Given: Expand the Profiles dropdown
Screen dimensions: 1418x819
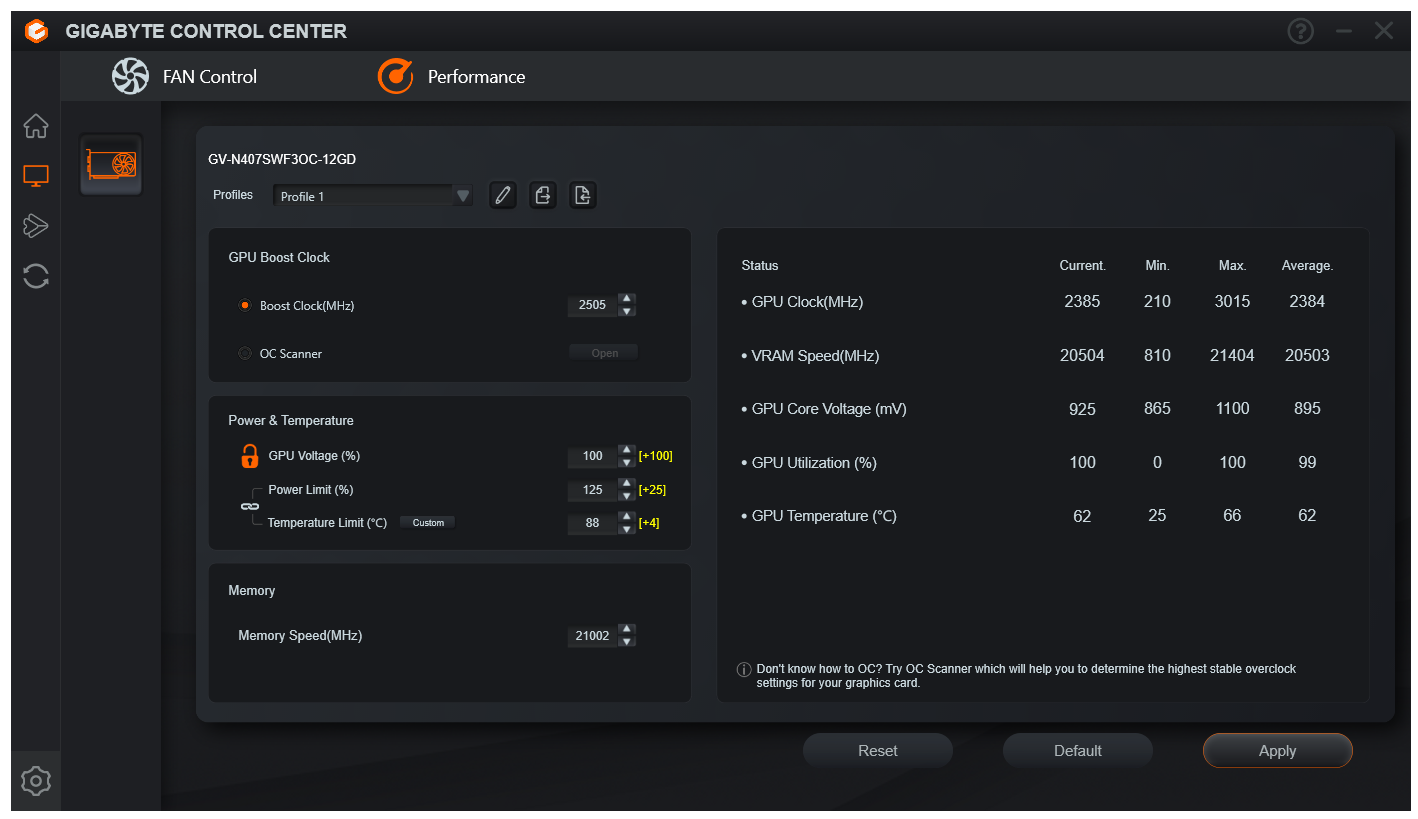Looking at the screenshot, I should [373, 196].
